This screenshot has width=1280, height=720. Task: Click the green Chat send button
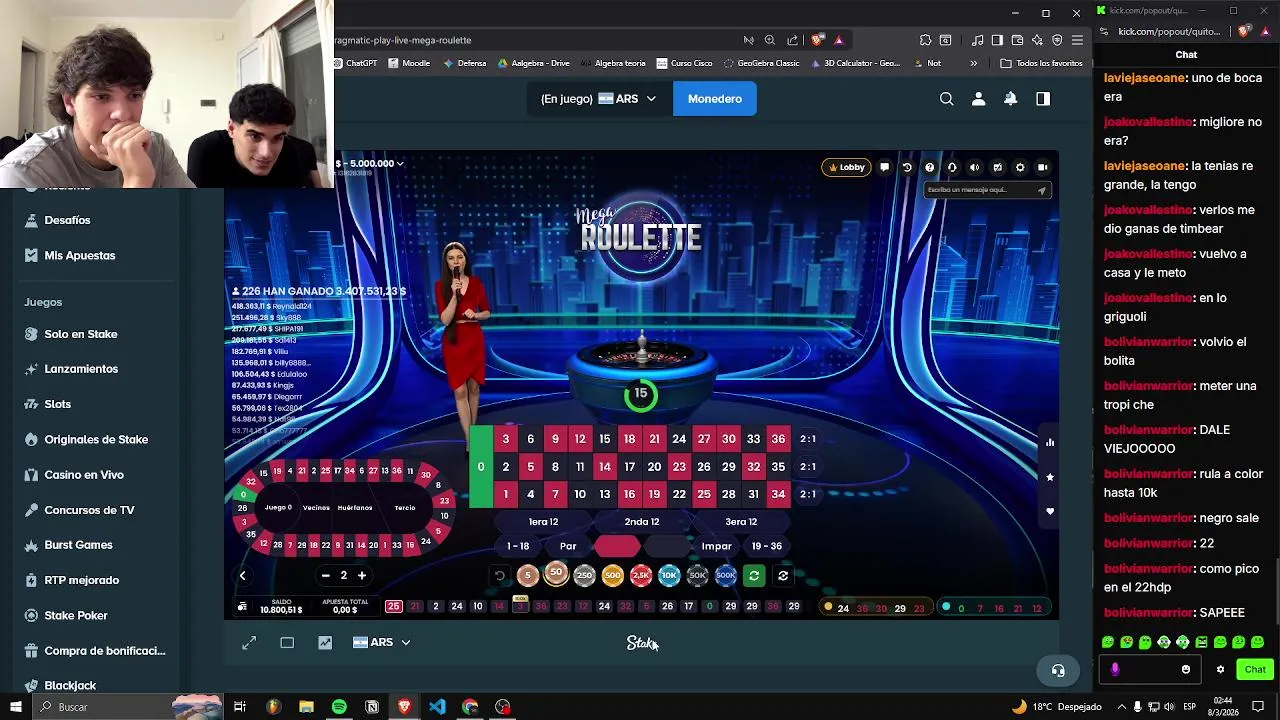pyautogui.click(x=1255, y=670)
